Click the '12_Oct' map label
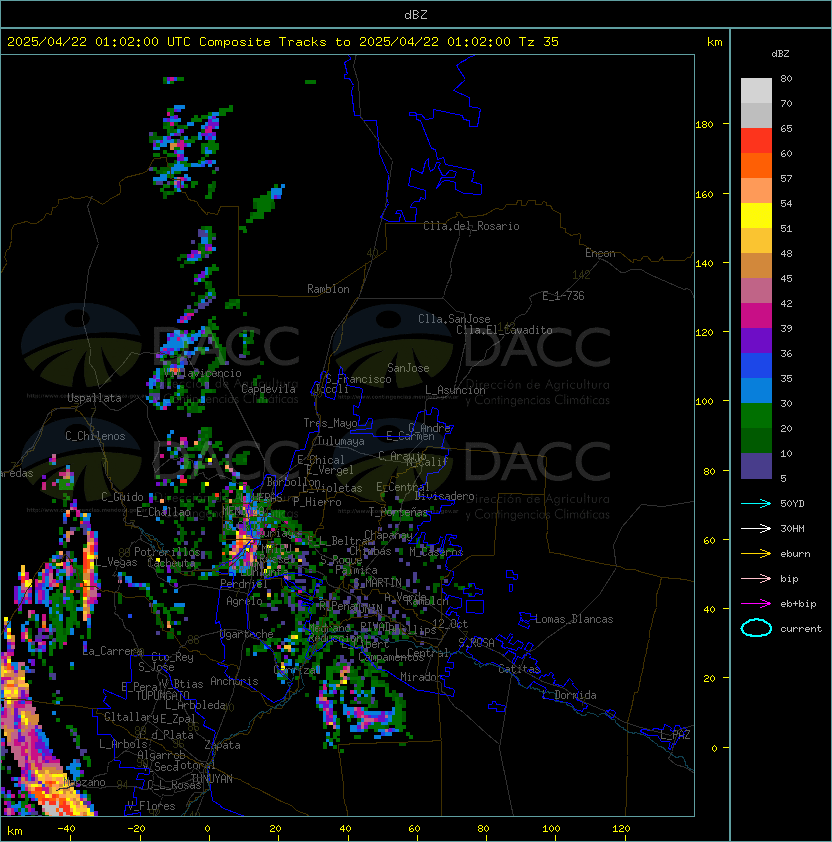The height and width of the screenshot is (842, 832). (450, 624)
